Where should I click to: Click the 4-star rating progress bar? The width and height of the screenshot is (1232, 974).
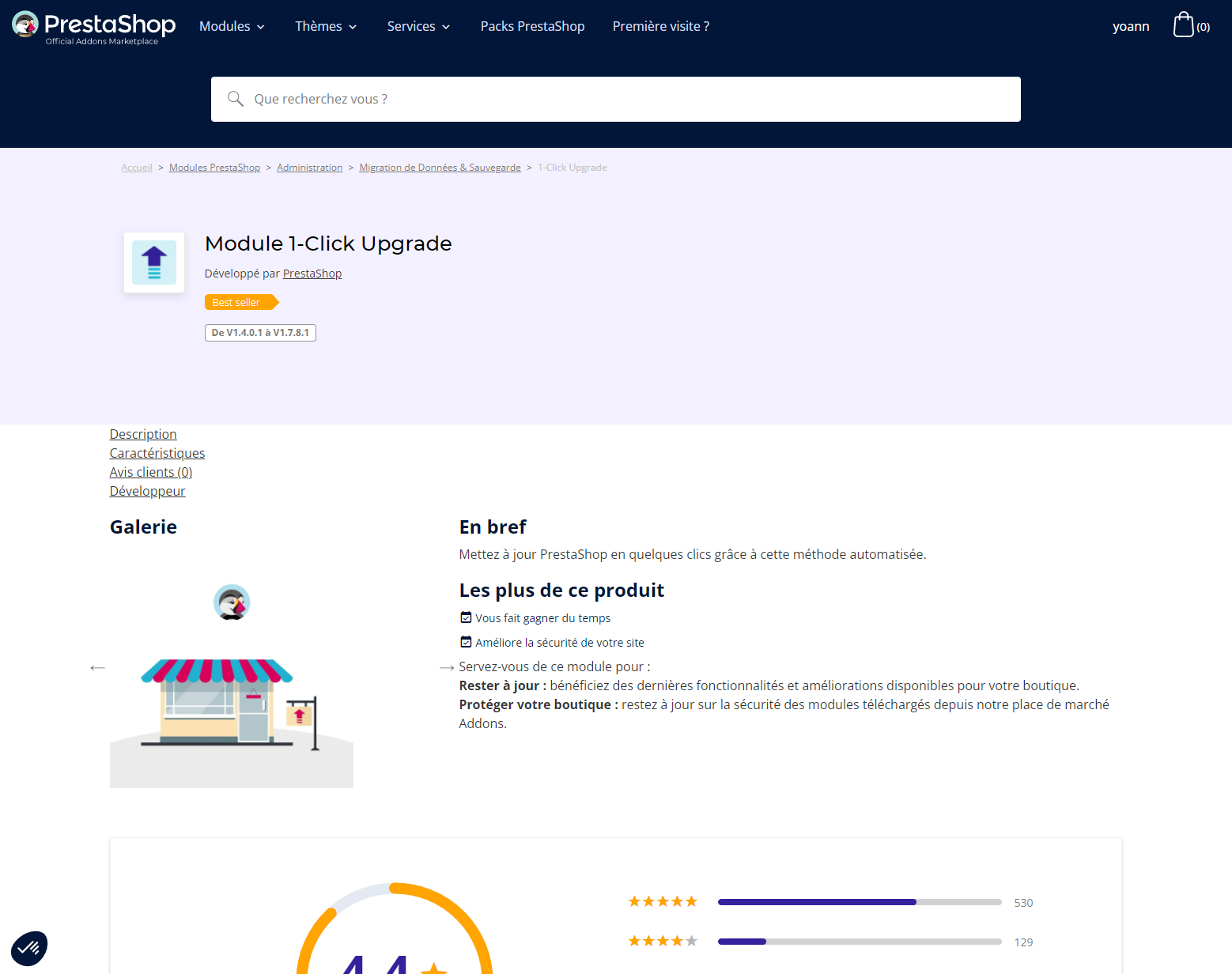click(860, 942)
